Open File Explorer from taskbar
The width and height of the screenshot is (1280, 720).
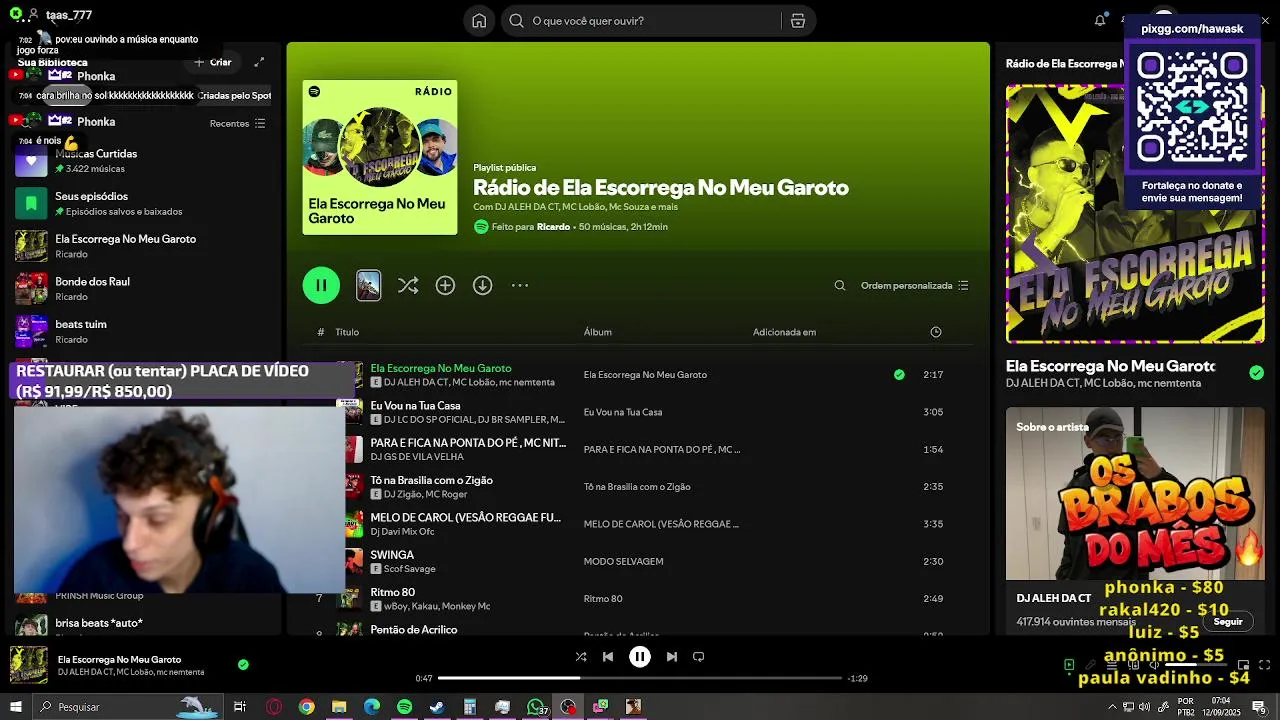(339, 707)
